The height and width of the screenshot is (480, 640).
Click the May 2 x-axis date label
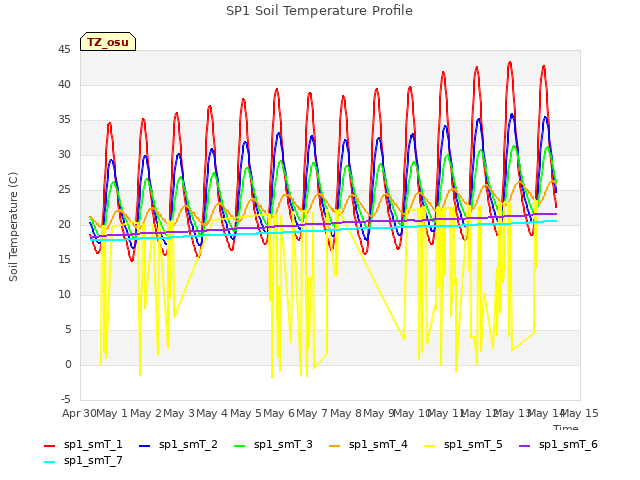146,413
